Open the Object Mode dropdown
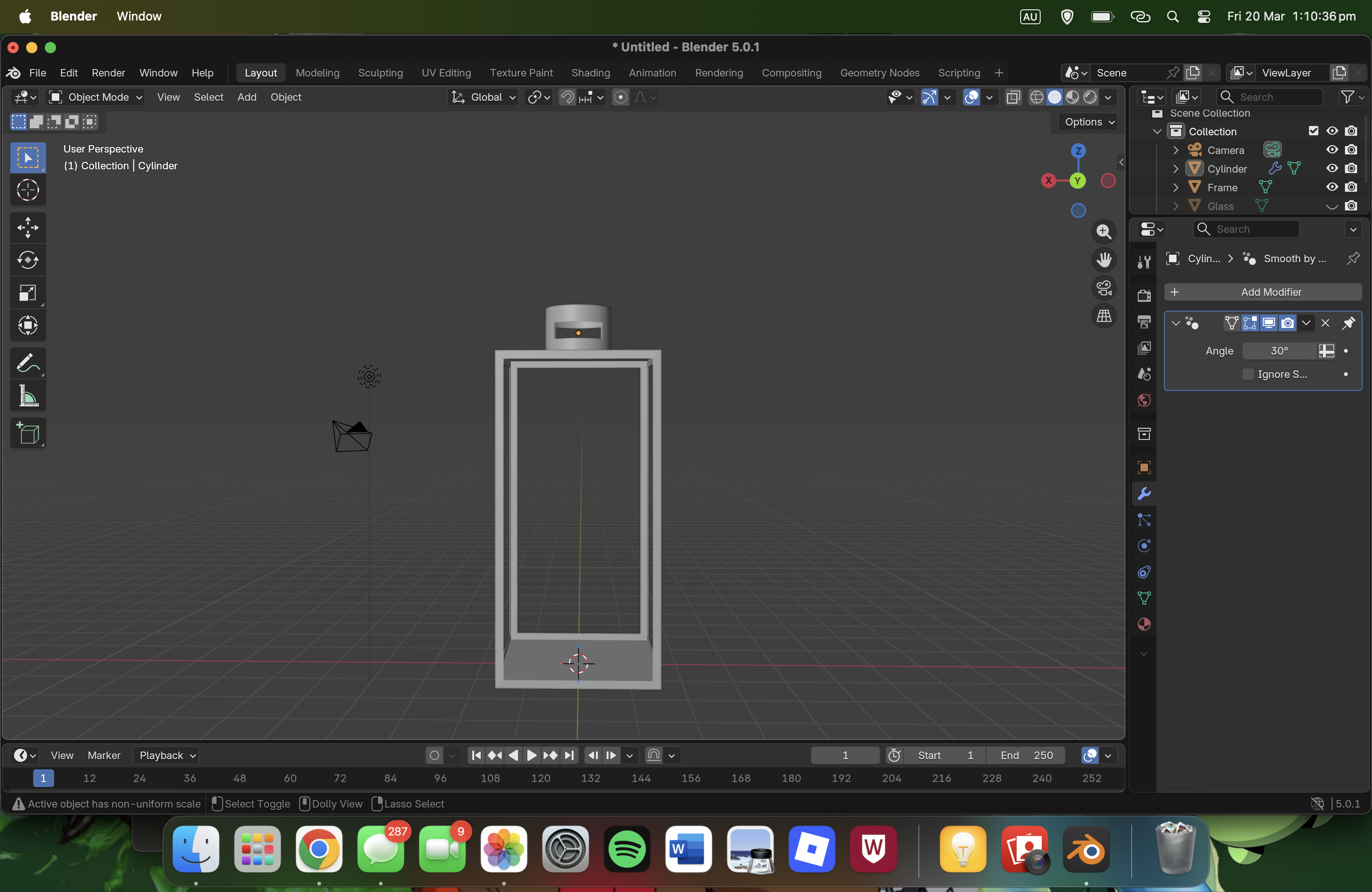The height and width of the screenshot is (892, 1372). (x=96, y=97)
